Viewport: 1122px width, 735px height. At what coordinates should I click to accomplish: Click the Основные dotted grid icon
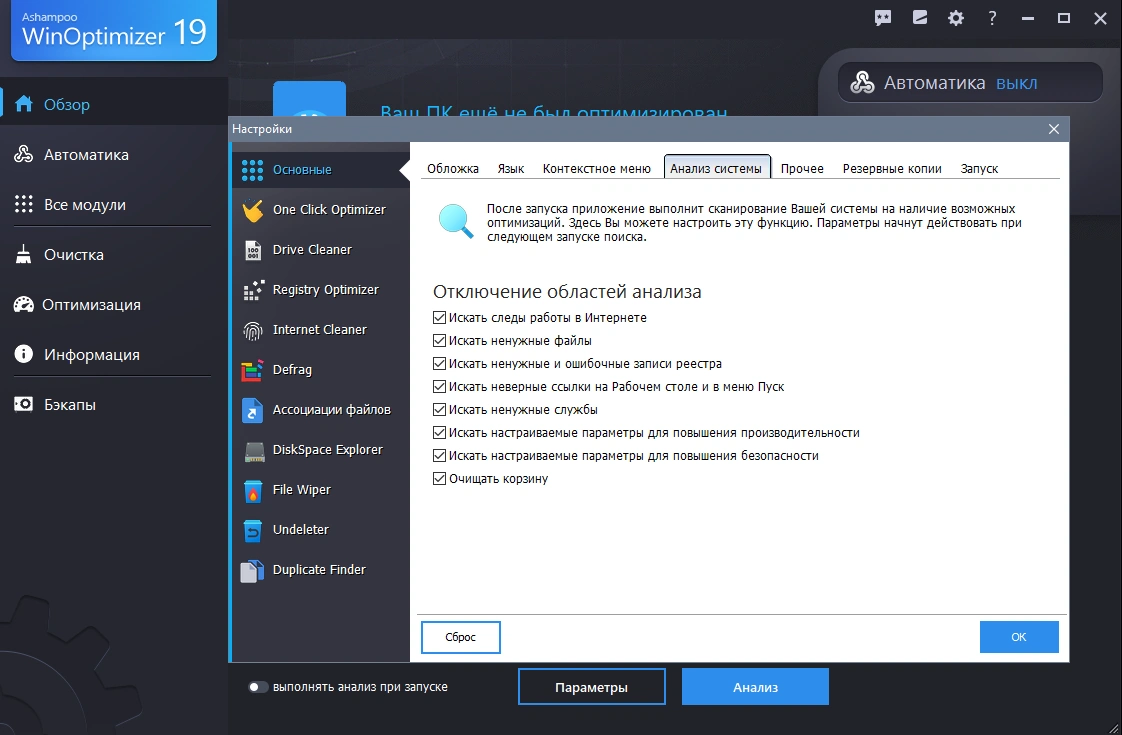pos(252,170)
